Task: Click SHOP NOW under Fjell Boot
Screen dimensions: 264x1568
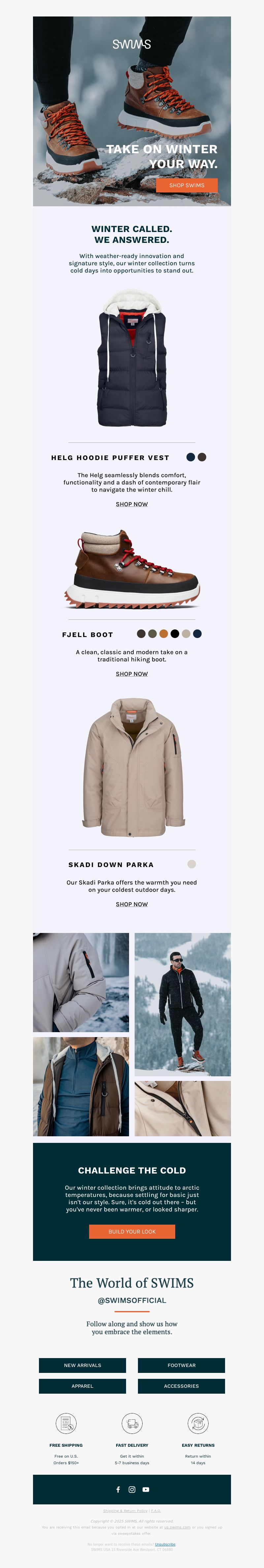Action: coord(132,674)
